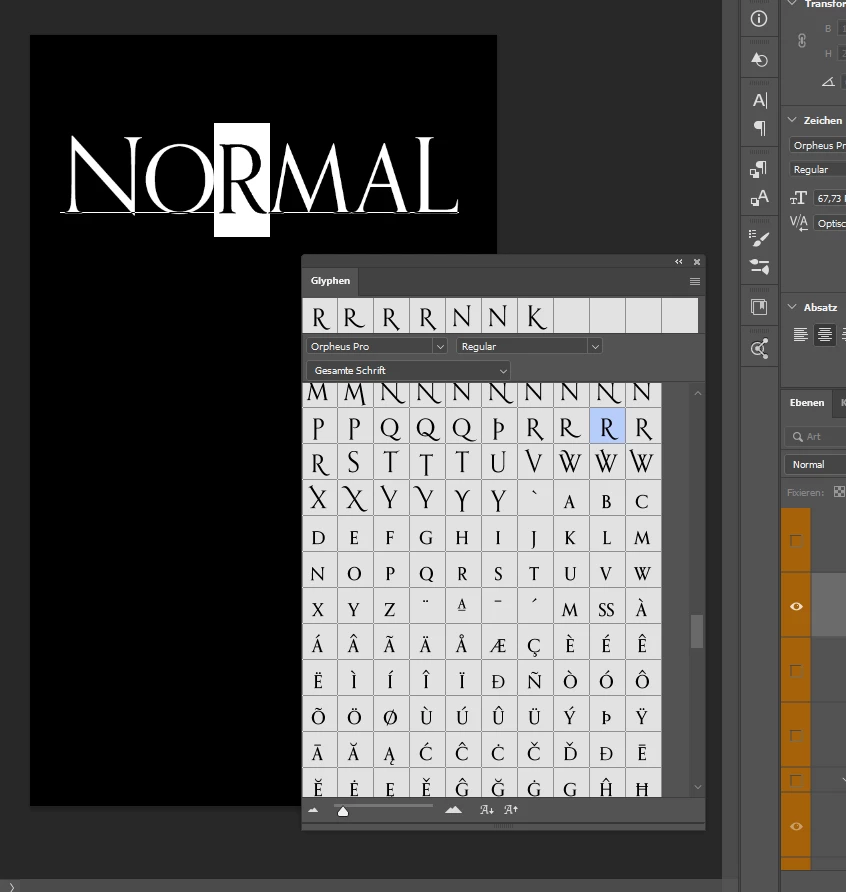The image size is (846, 892).
Task: Click the Orpheus Pro font field in Zeichen
Action: 817,146
